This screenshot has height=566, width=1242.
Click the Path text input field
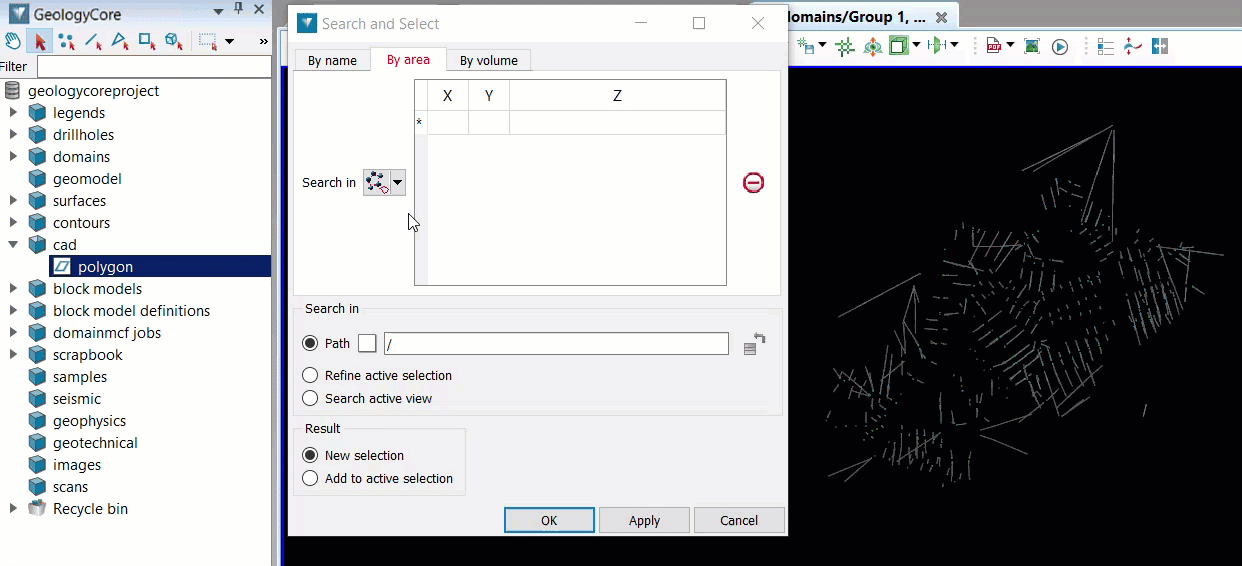click(556, 343)
